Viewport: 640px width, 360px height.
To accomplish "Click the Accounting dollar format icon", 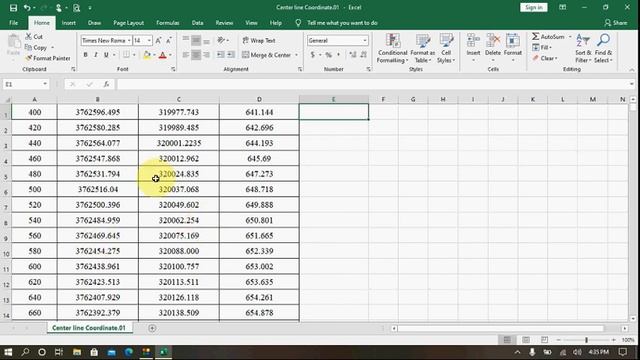I will (x=313, y=55).
